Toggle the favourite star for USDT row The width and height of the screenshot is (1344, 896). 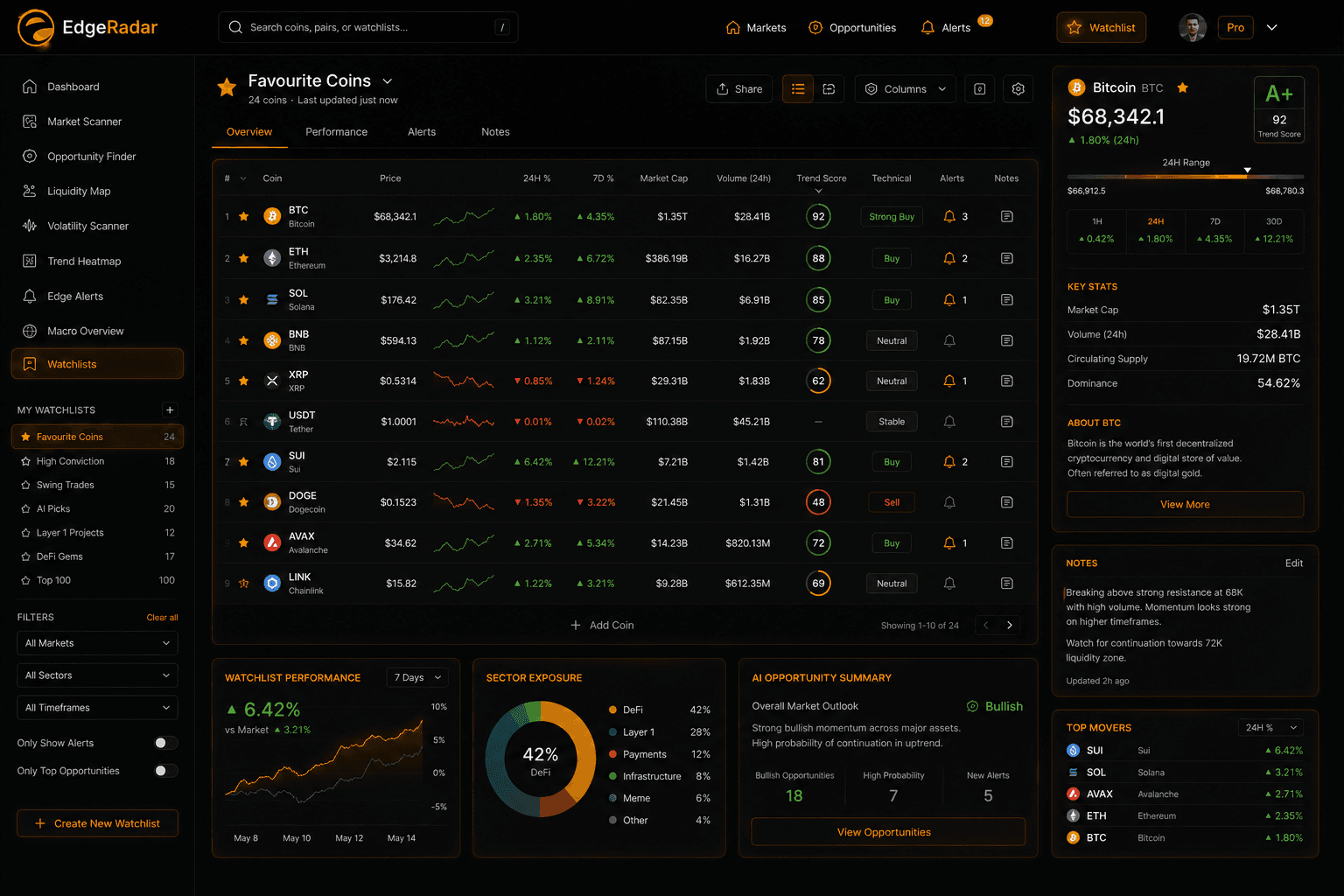point(244,422)
